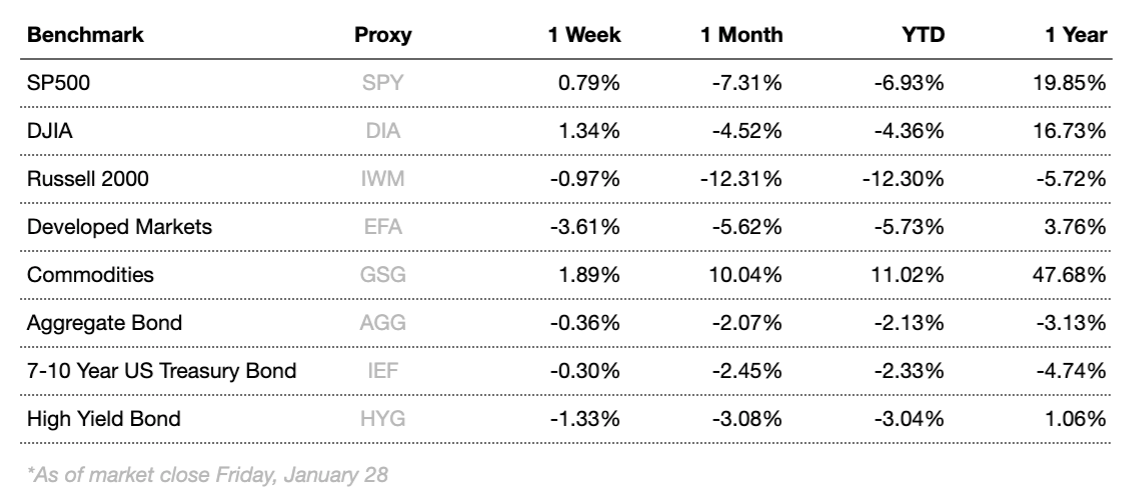Click the 7-10 Year US Treasury Bond label
Image resolution: width=1146 pixels, height=500 pixels.
coord(161,370)
